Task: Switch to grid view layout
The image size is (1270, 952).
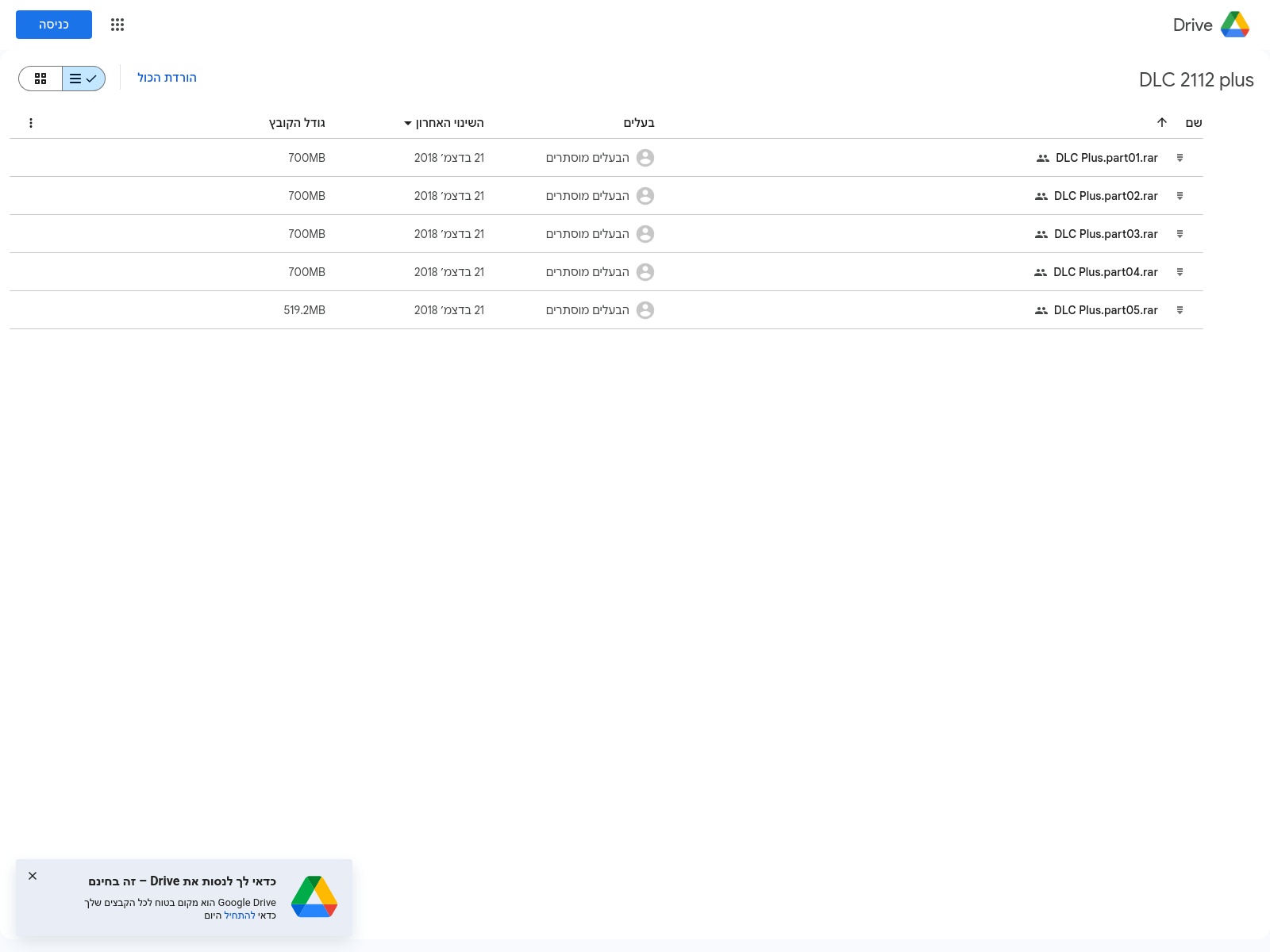Action: 40,79
